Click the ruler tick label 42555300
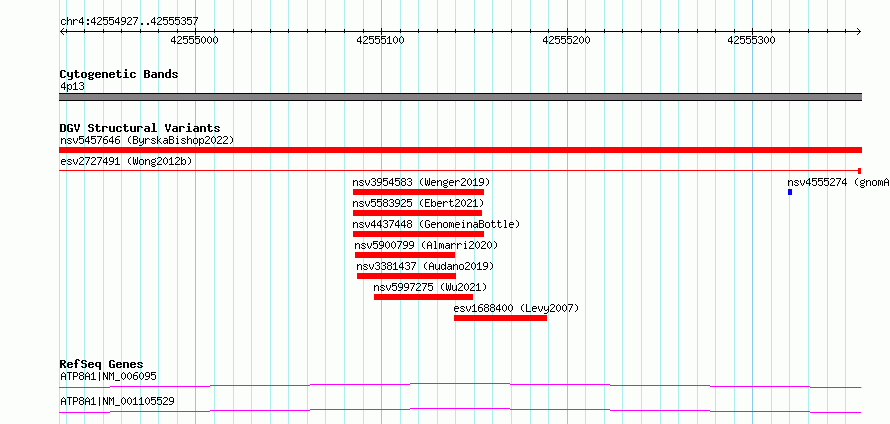The height and width of the screenshot is (424, 890). (752, 40)
